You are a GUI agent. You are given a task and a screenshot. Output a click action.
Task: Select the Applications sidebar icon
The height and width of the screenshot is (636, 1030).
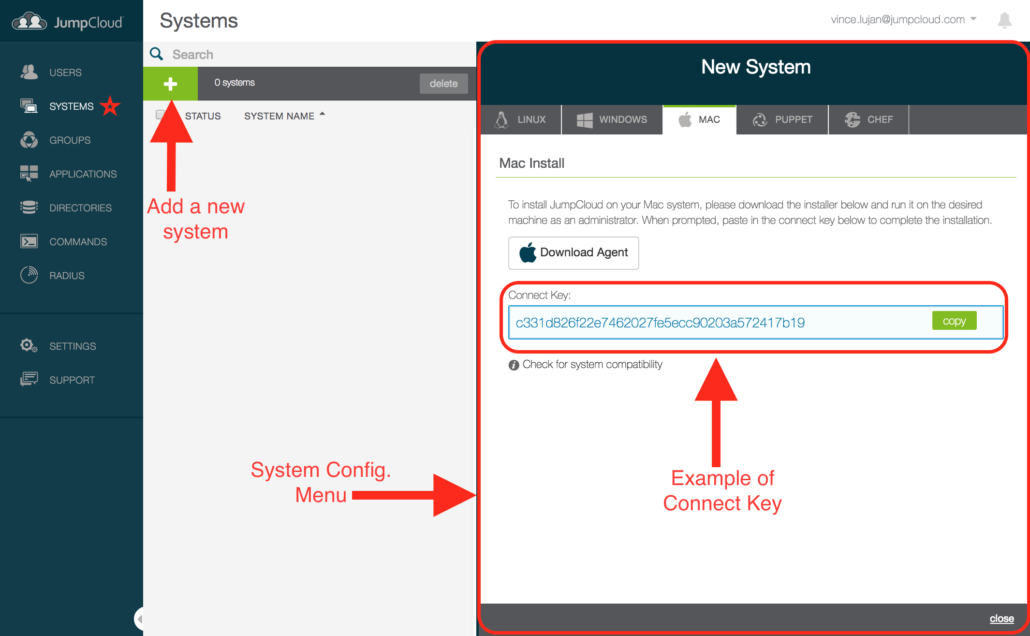pos(29,174)
